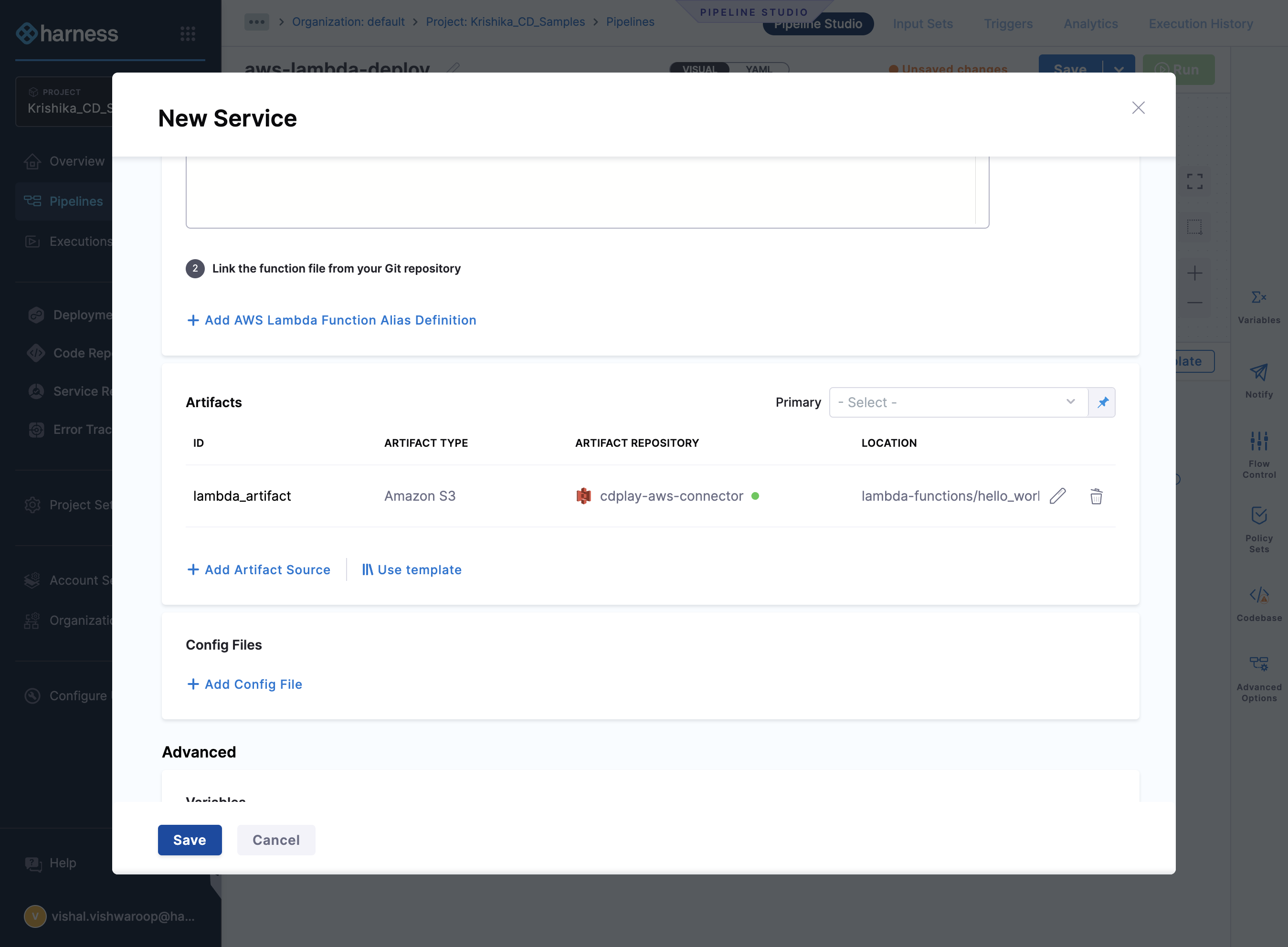Switch to Execution History tab
This screenshot has width=1288, height=947.
1200,23
